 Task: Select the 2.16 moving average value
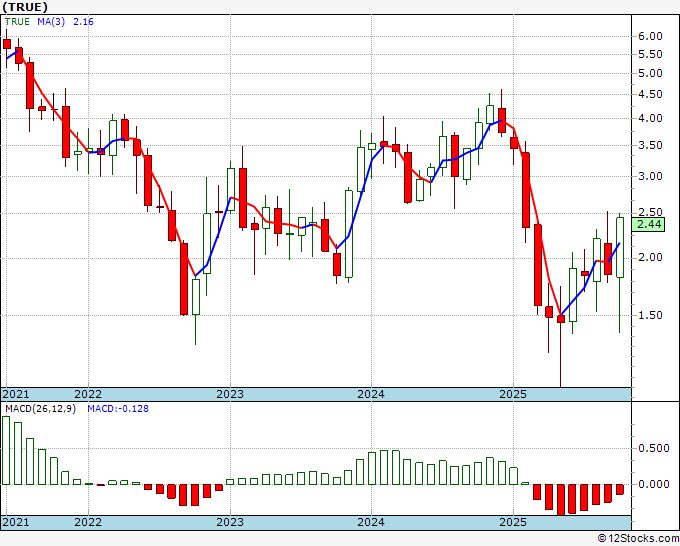[x=83, y=22]
